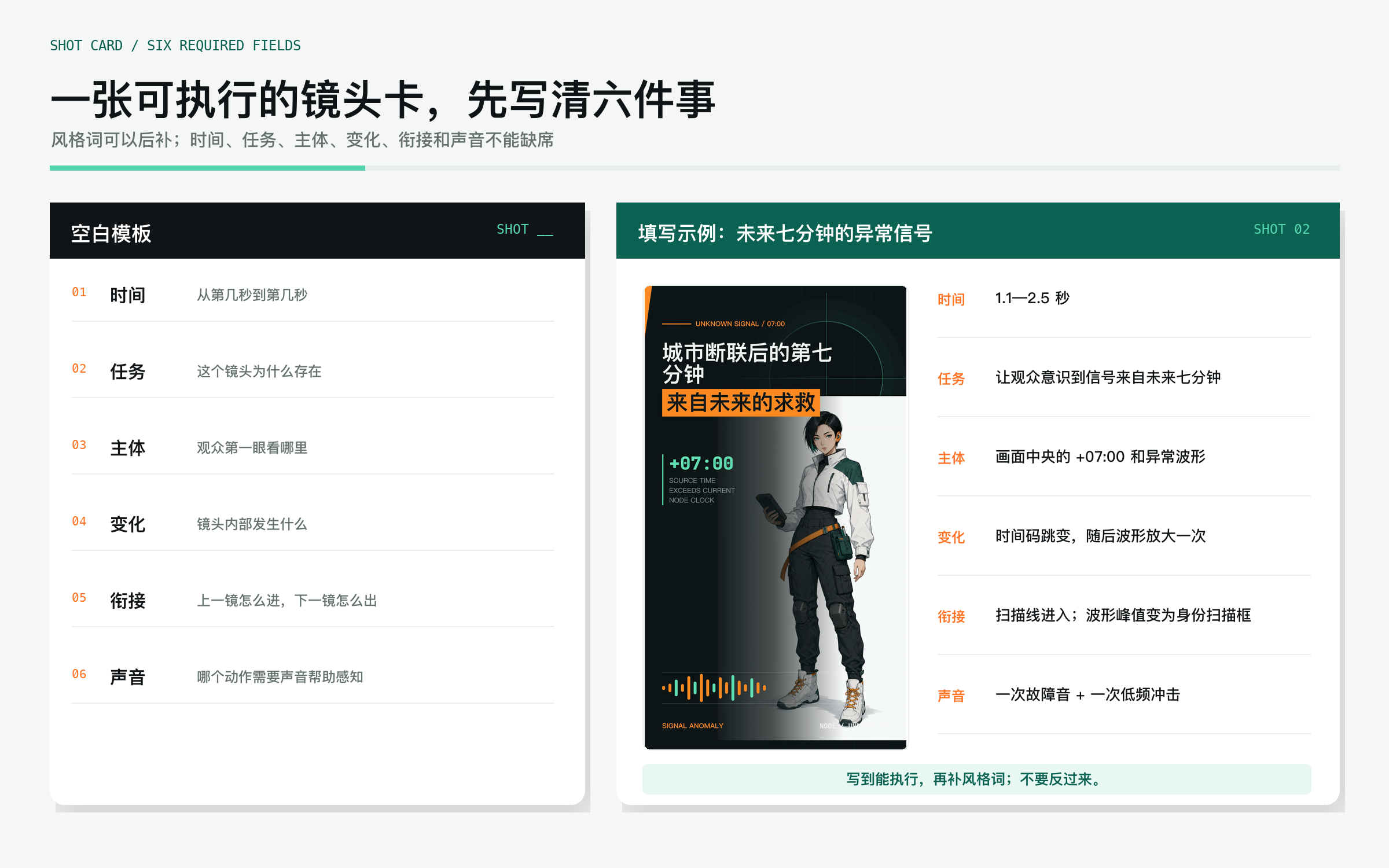Click number '06' in the blank template

79,674
